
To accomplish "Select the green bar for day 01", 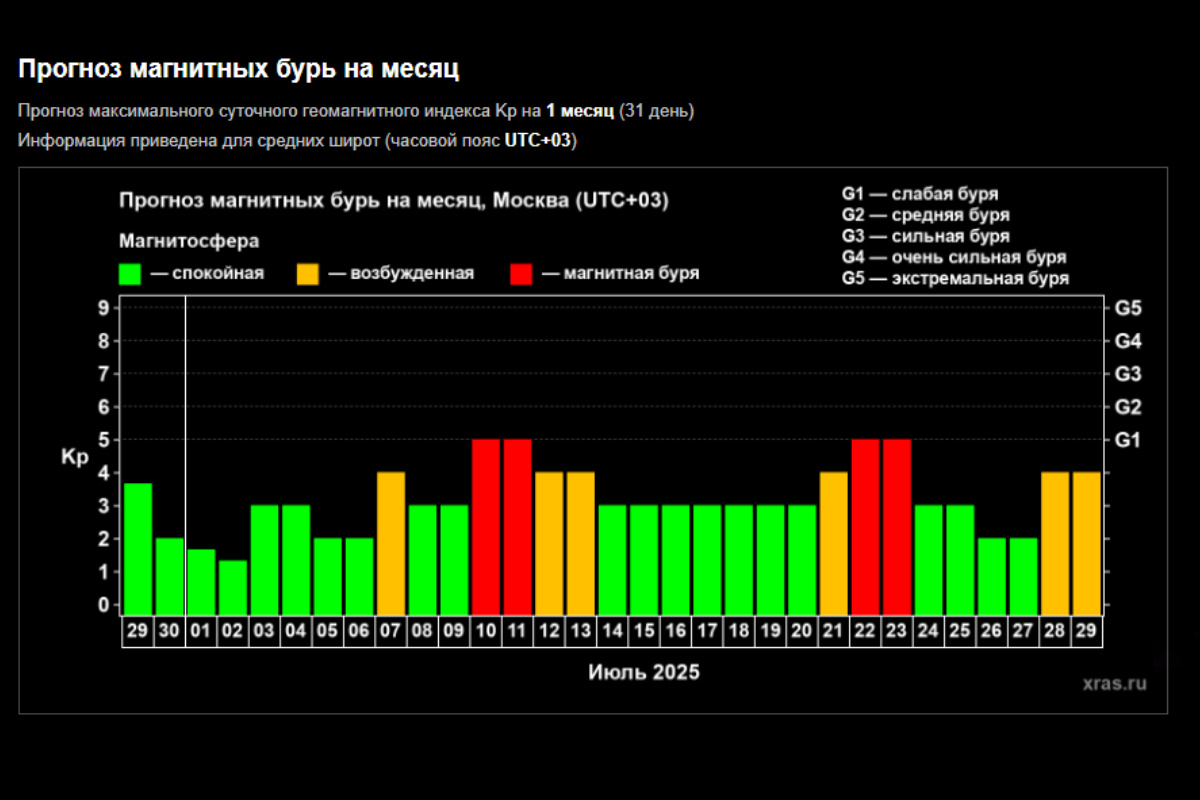I will pos(201,582).
